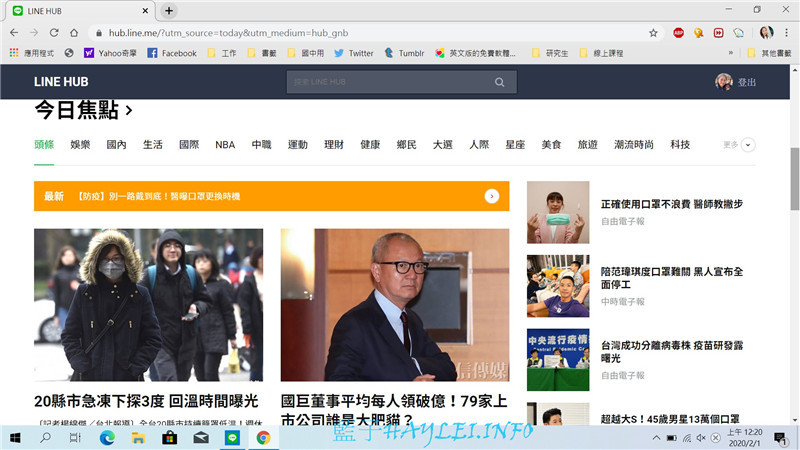Open Task View on the taskbar
Screen dimensions: 800x450
point(75,438)
